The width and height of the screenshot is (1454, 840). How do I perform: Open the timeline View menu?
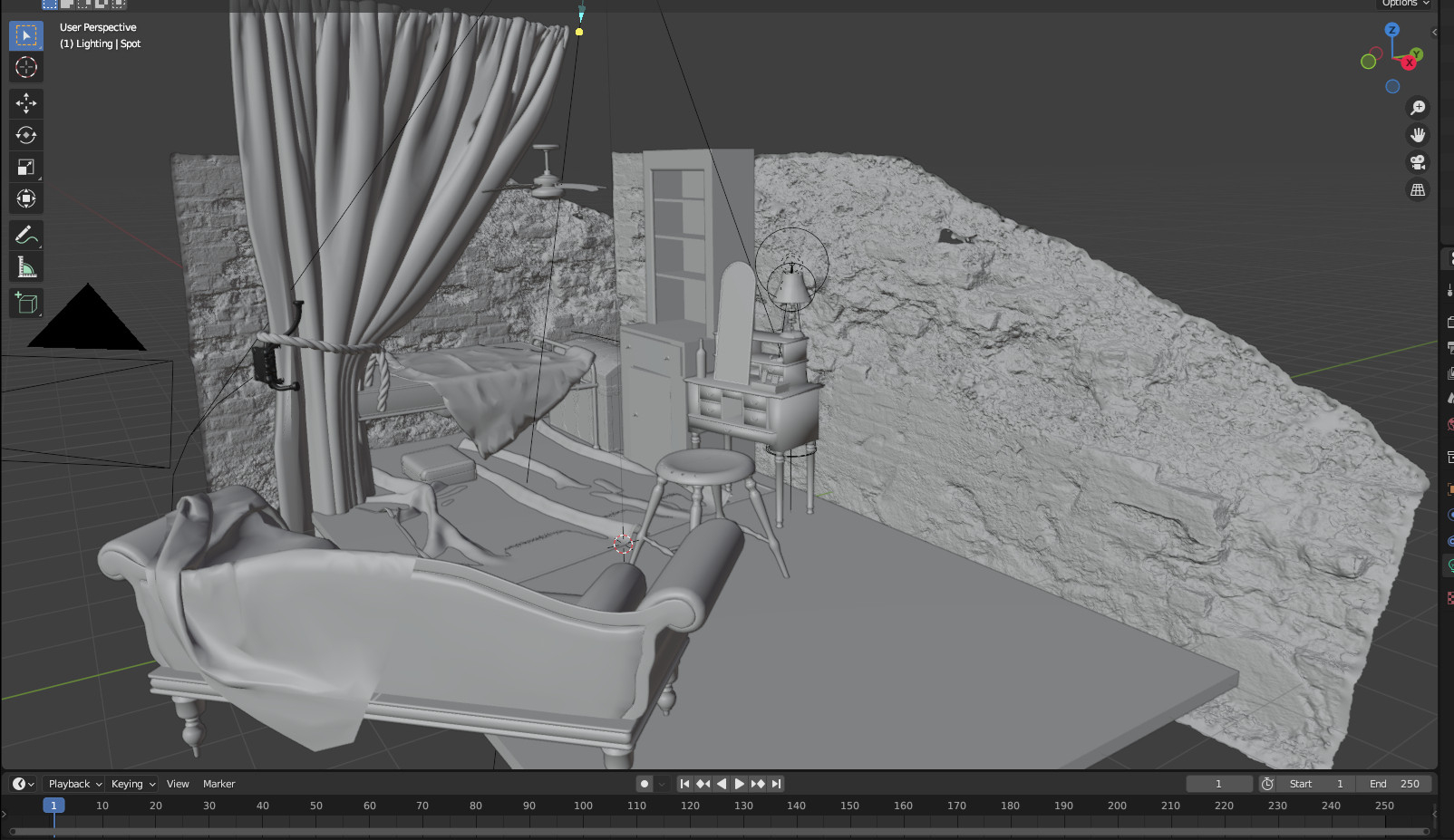tap(178, 784)
